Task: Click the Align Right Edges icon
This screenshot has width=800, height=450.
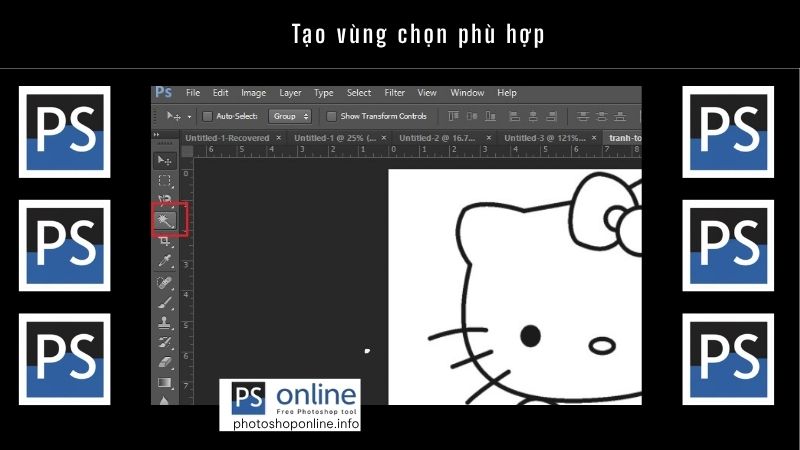Action: pos(551,116)
